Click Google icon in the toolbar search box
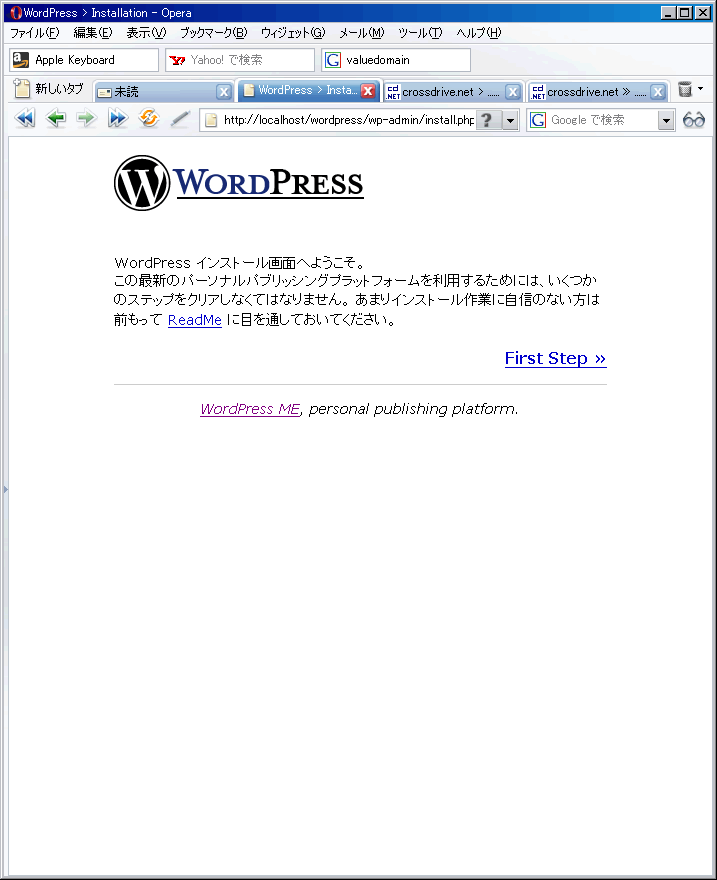 click(x=537, y=120)
